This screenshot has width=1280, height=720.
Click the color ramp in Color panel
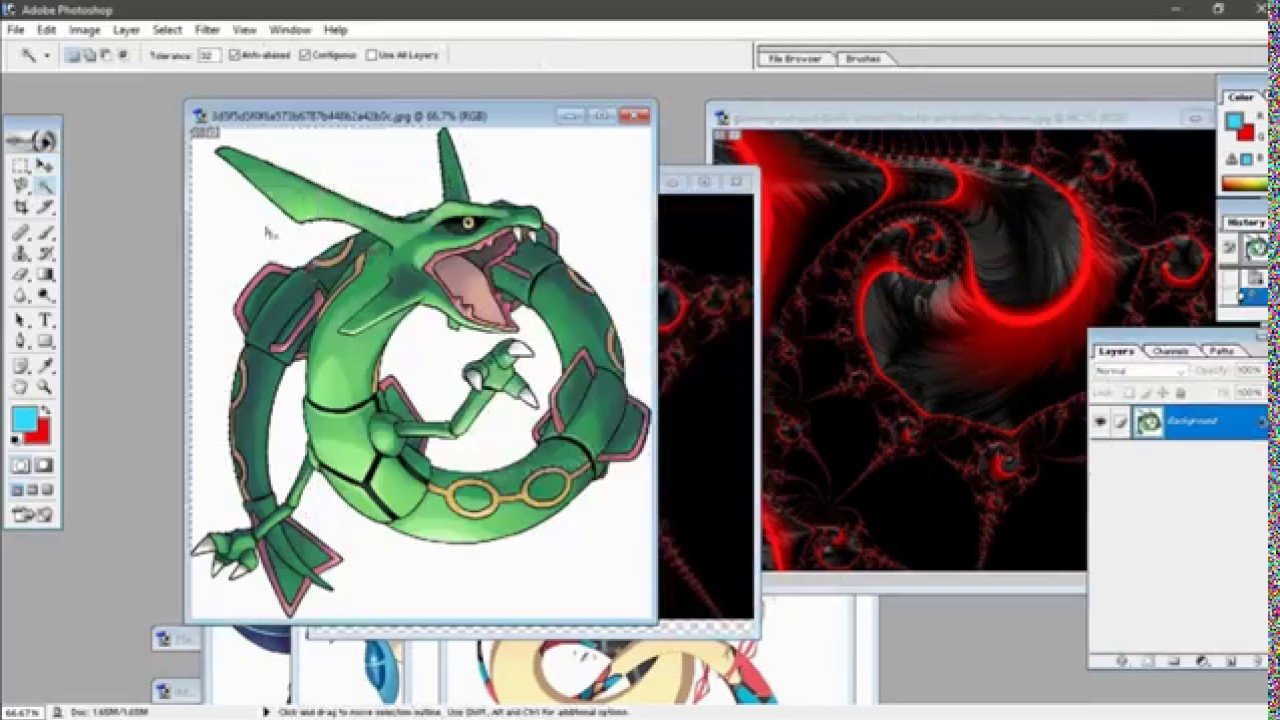tap(1245, 183)
